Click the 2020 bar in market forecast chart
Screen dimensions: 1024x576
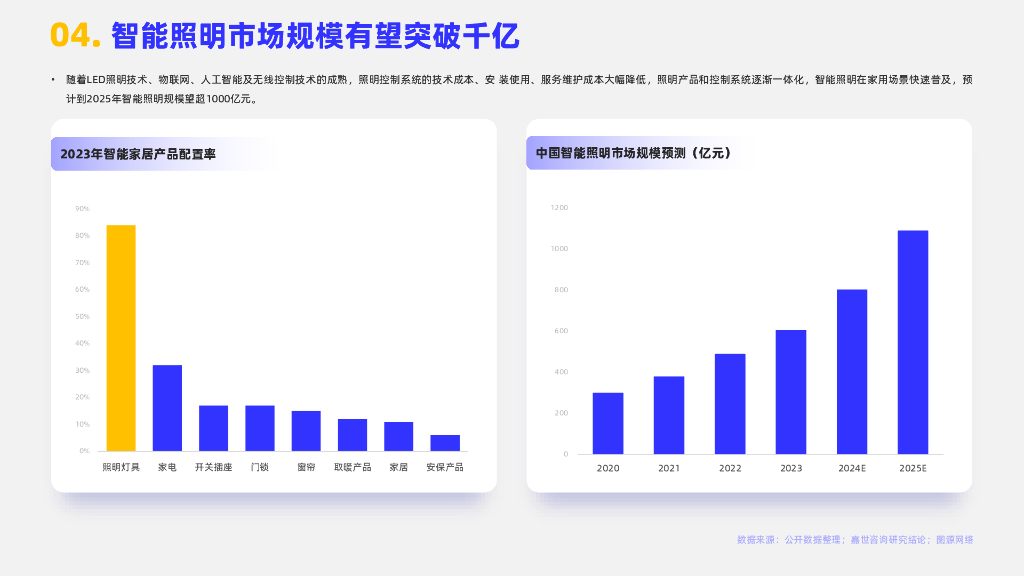606,425
